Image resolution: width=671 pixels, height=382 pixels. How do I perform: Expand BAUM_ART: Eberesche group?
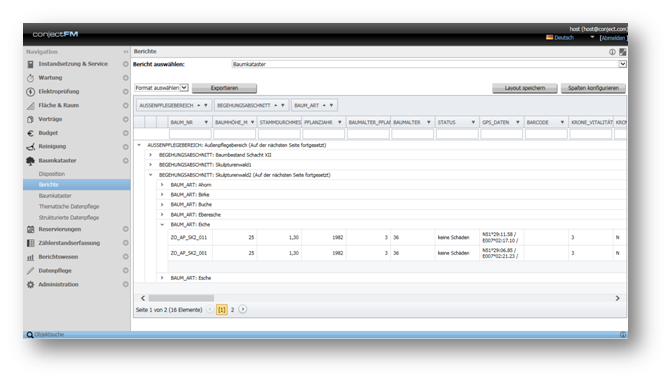(162, 215)
